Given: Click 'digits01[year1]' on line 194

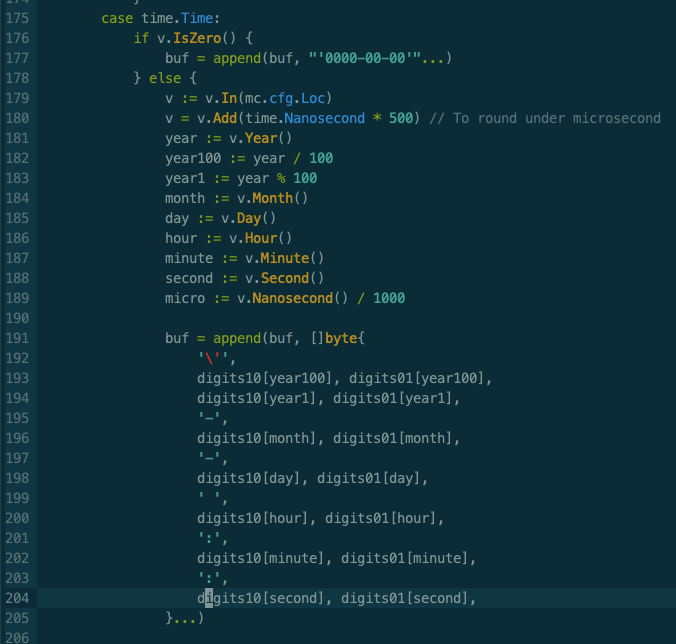Looking at the screenshot, I should (x=393, y=398).
